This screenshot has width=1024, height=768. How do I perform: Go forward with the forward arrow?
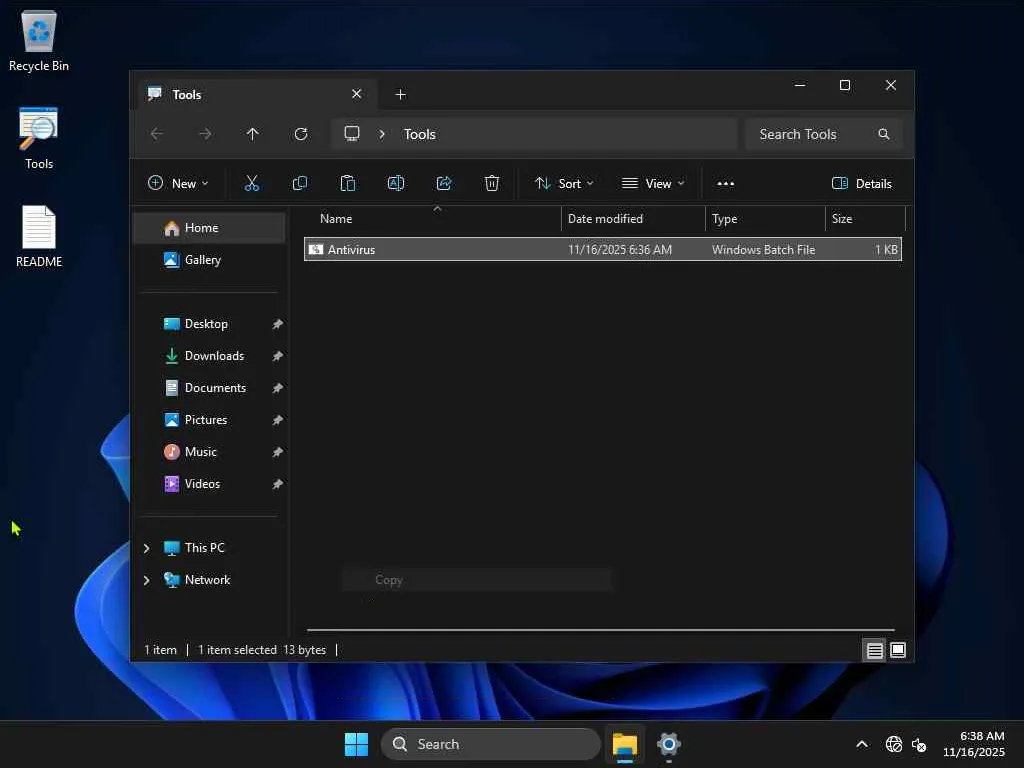point(205,134)
